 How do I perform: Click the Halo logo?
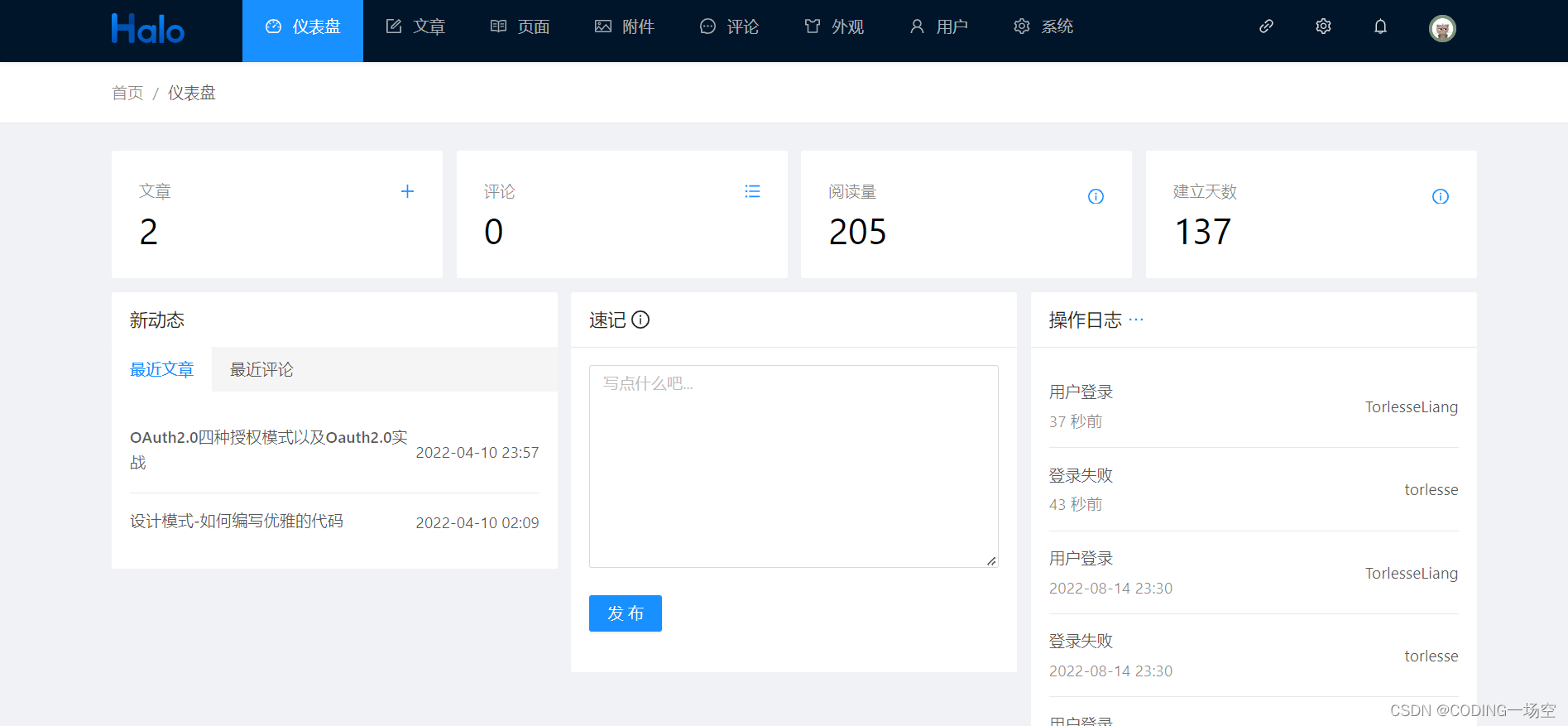148,29
